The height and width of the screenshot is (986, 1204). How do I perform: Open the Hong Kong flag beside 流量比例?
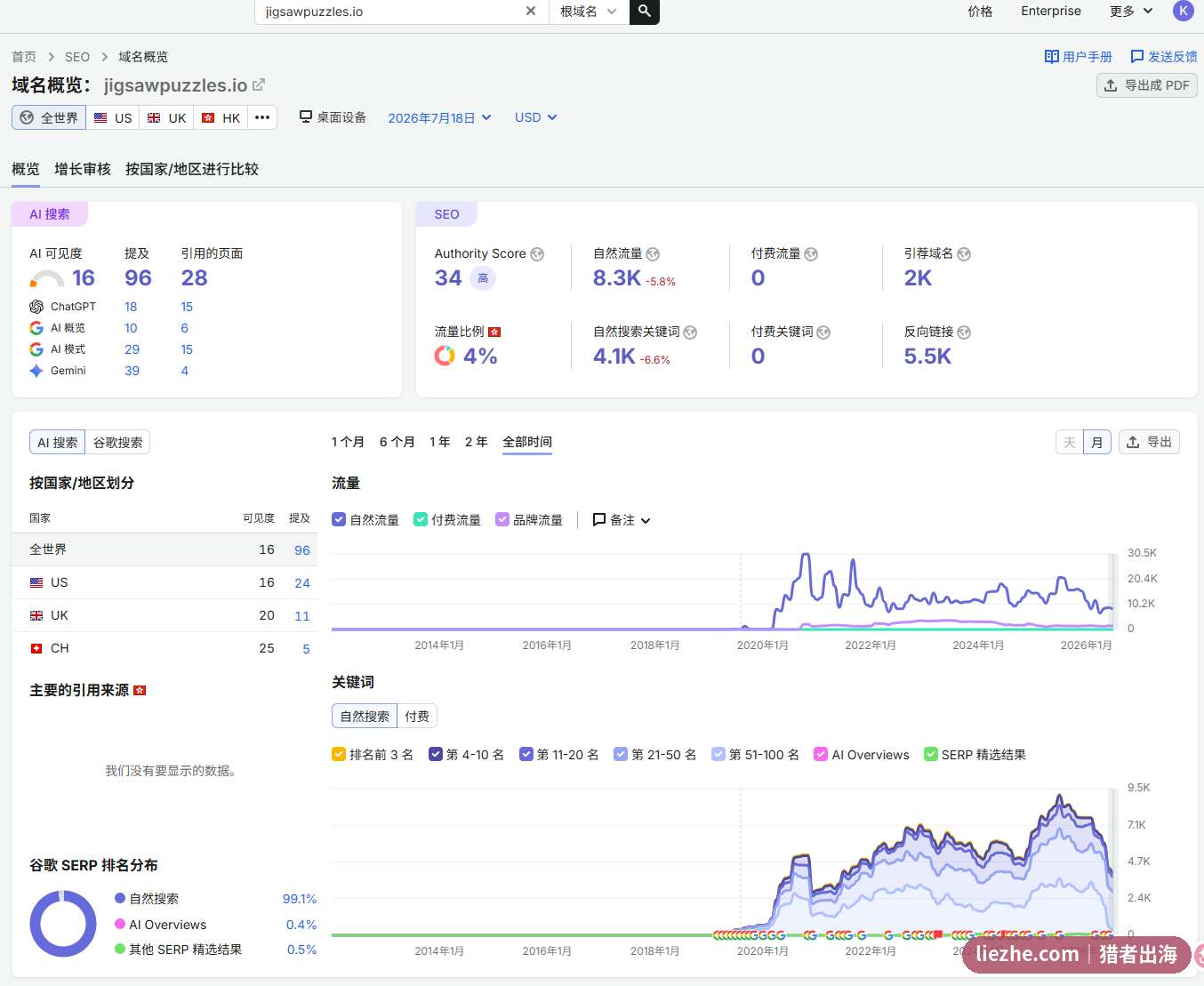(x=495, y=332)
